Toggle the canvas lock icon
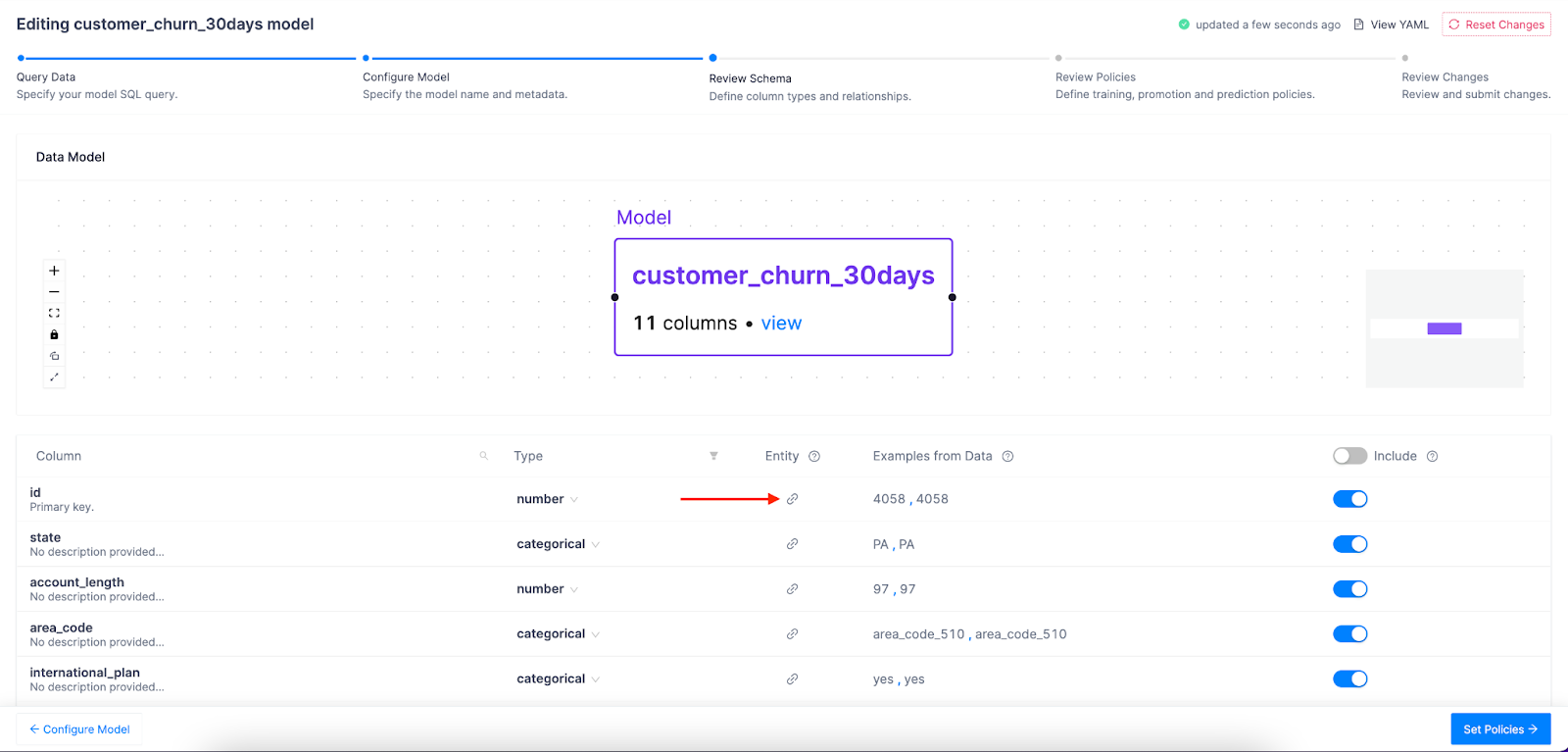 coord(54,335)
